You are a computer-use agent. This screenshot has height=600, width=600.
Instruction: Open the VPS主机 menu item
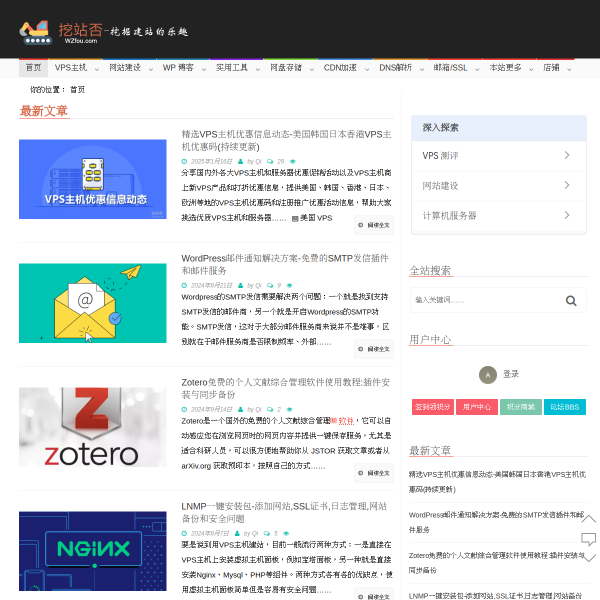(x=71, y=68)
